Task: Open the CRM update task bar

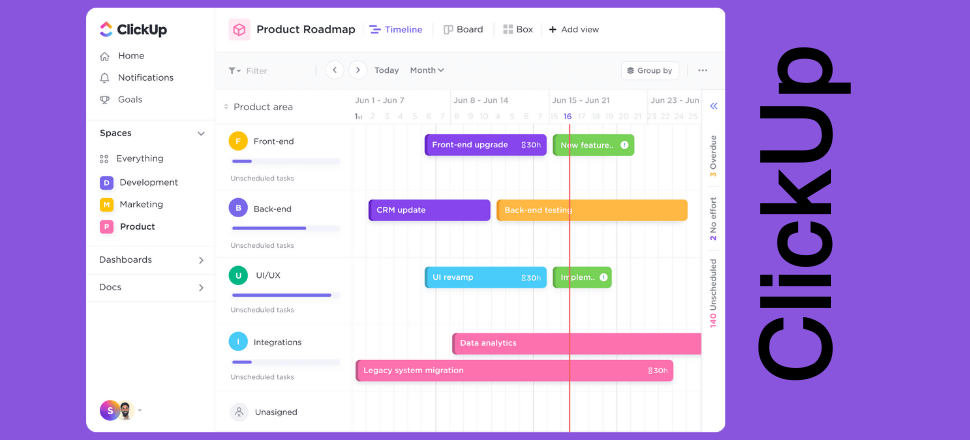Action: coord(429,210)
